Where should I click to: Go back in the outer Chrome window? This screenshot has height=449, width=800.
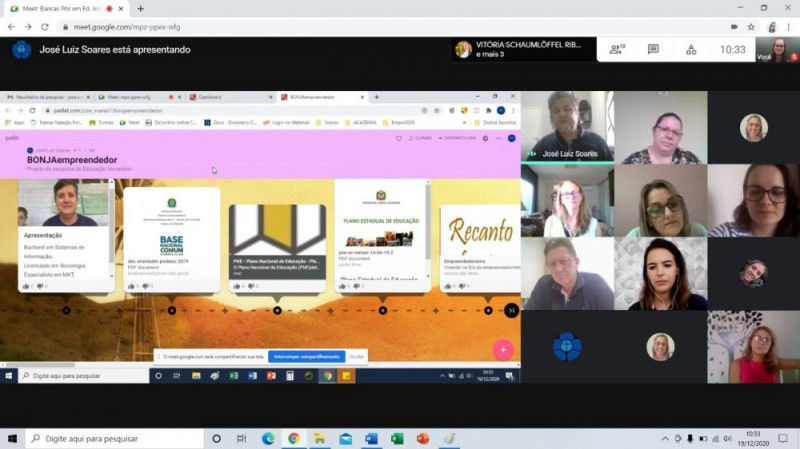[x=11, y=27]
